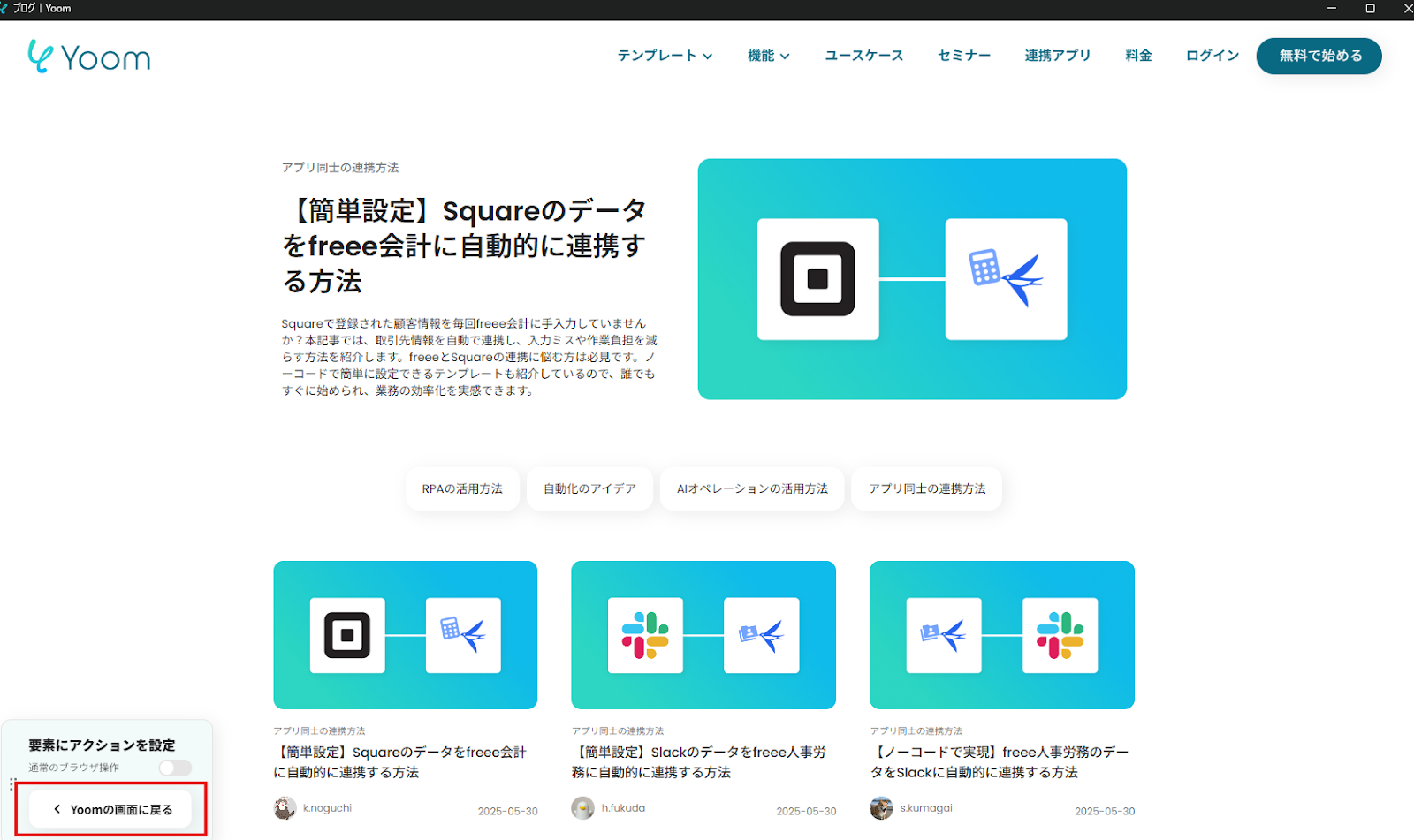Click the freee accounting icon in the hero banner

tap(1006, 279)
